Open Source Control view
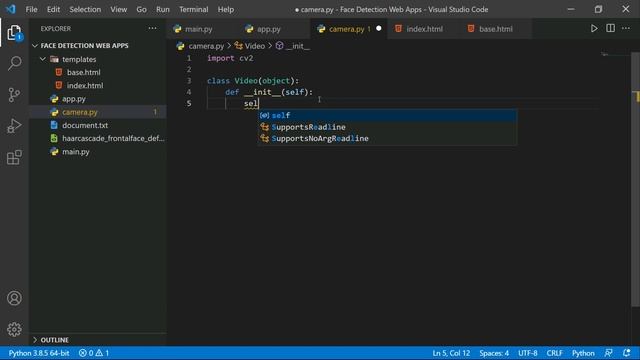Viewport: 640px width, 360px height. coord(14,95)
